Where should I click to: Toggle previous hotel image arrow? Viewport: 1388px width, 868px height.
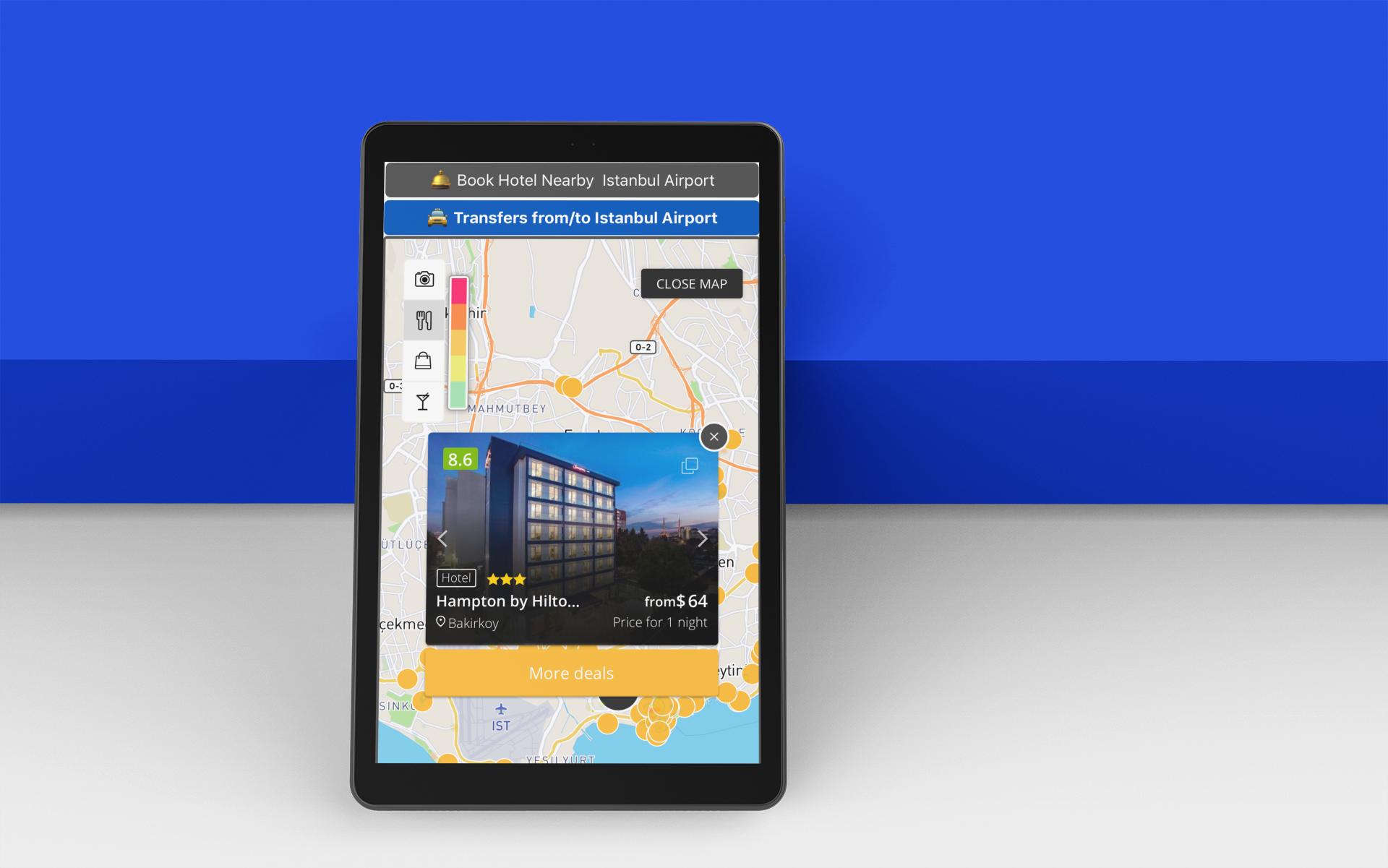coord(445,536)
